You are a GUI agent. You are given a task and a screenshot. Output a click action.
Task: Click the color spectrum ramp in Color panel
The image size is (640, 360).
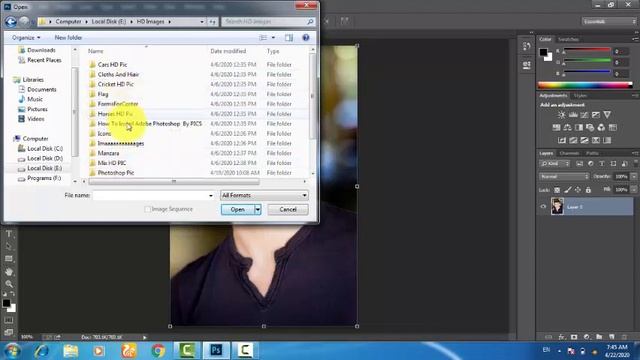pyautogui.click(x=585, y=85)
